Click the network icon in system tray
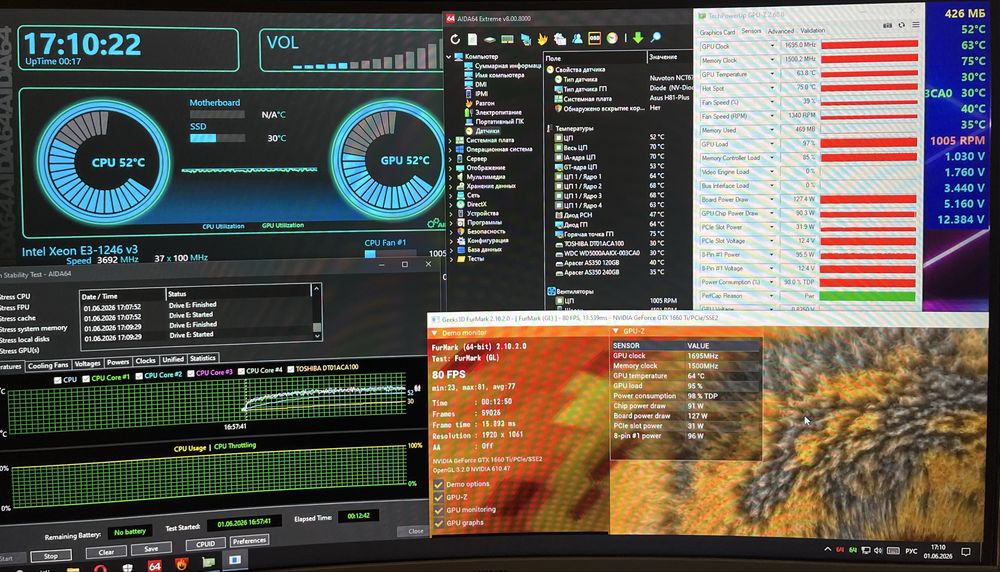 coord(865,550)
